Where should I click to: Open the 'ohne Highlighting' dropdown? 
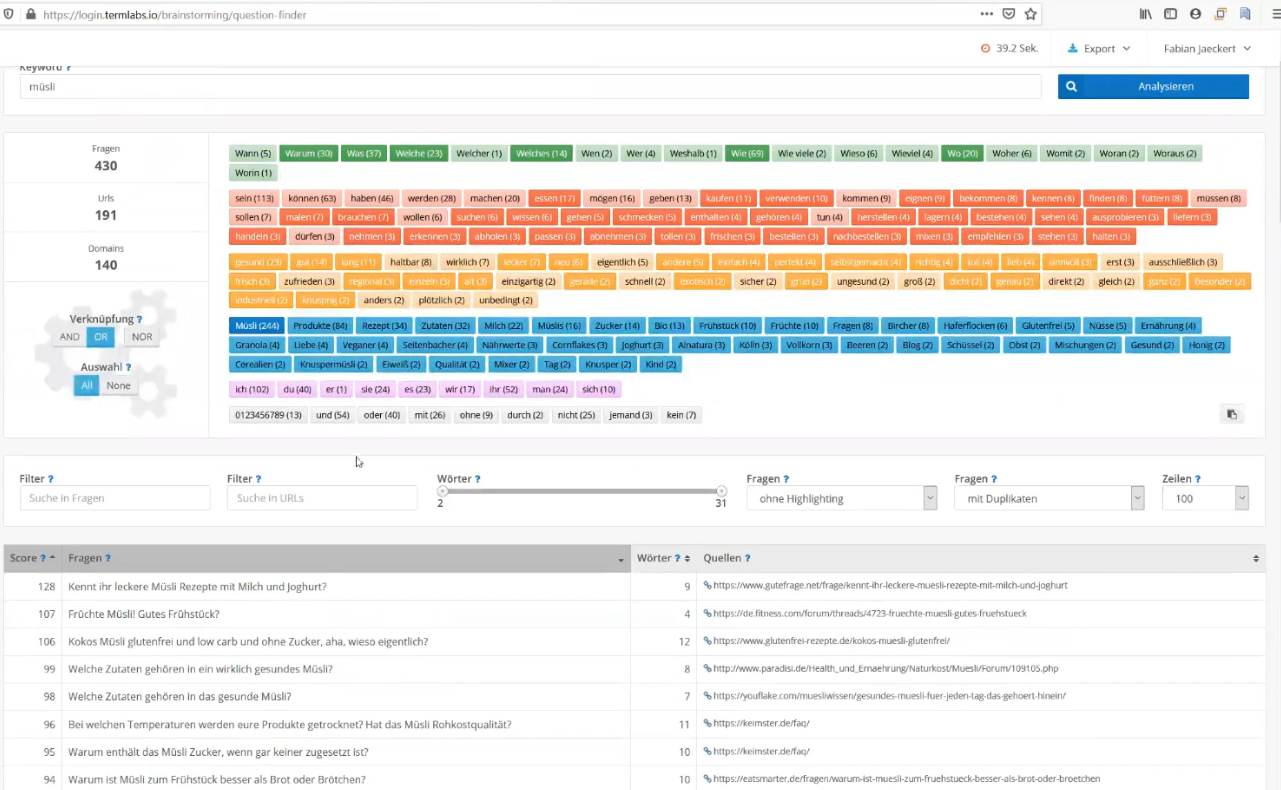click(x=842, y=498)
